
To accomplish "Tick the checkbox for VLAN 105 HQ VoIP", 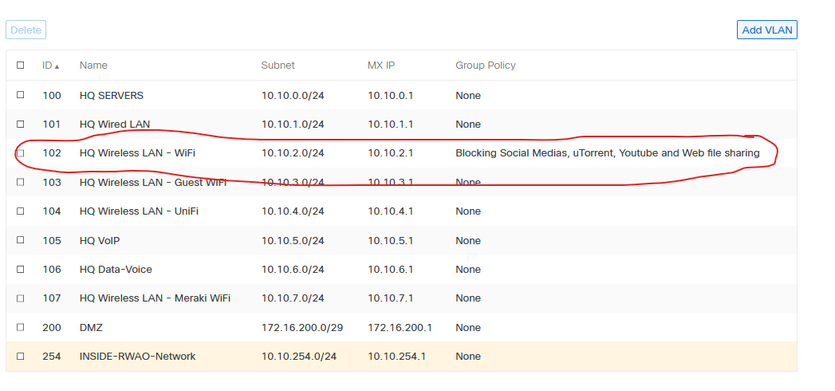I will click(x=20, y=240).
